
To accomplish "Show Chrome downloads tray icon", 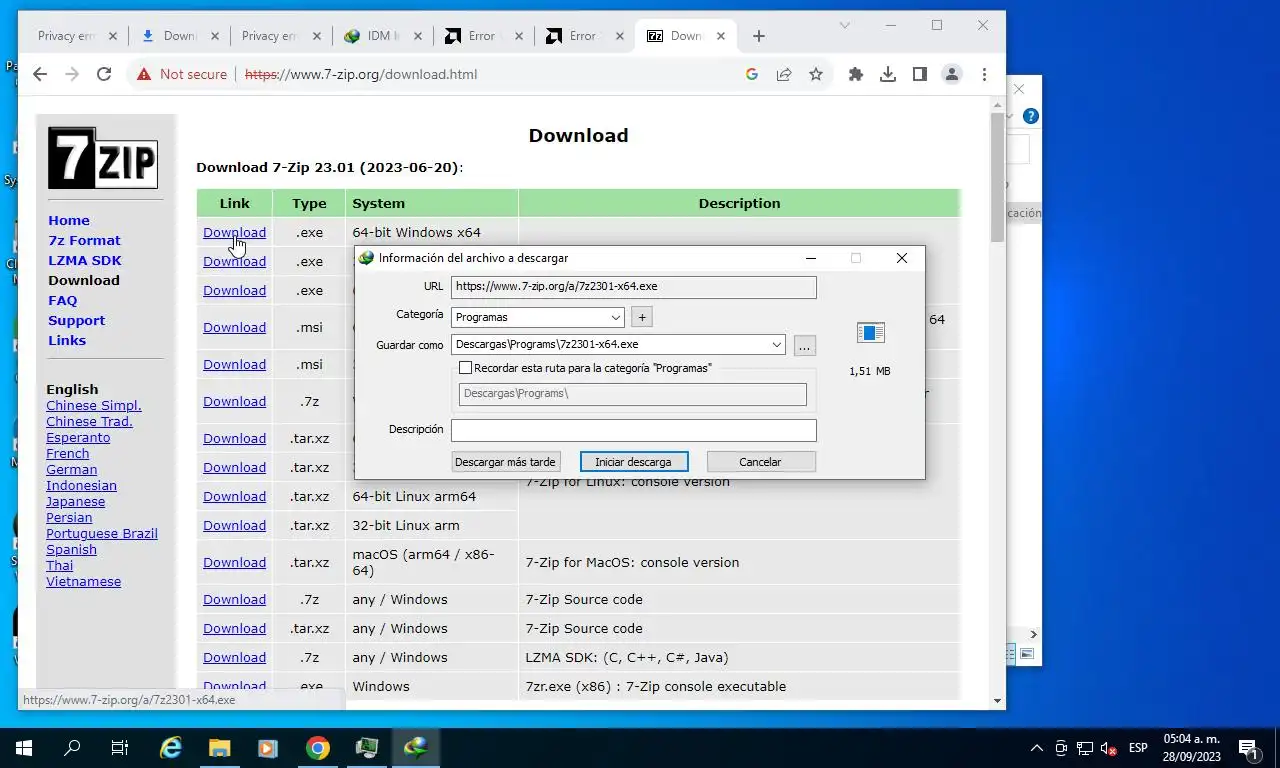I will [888, 74].
